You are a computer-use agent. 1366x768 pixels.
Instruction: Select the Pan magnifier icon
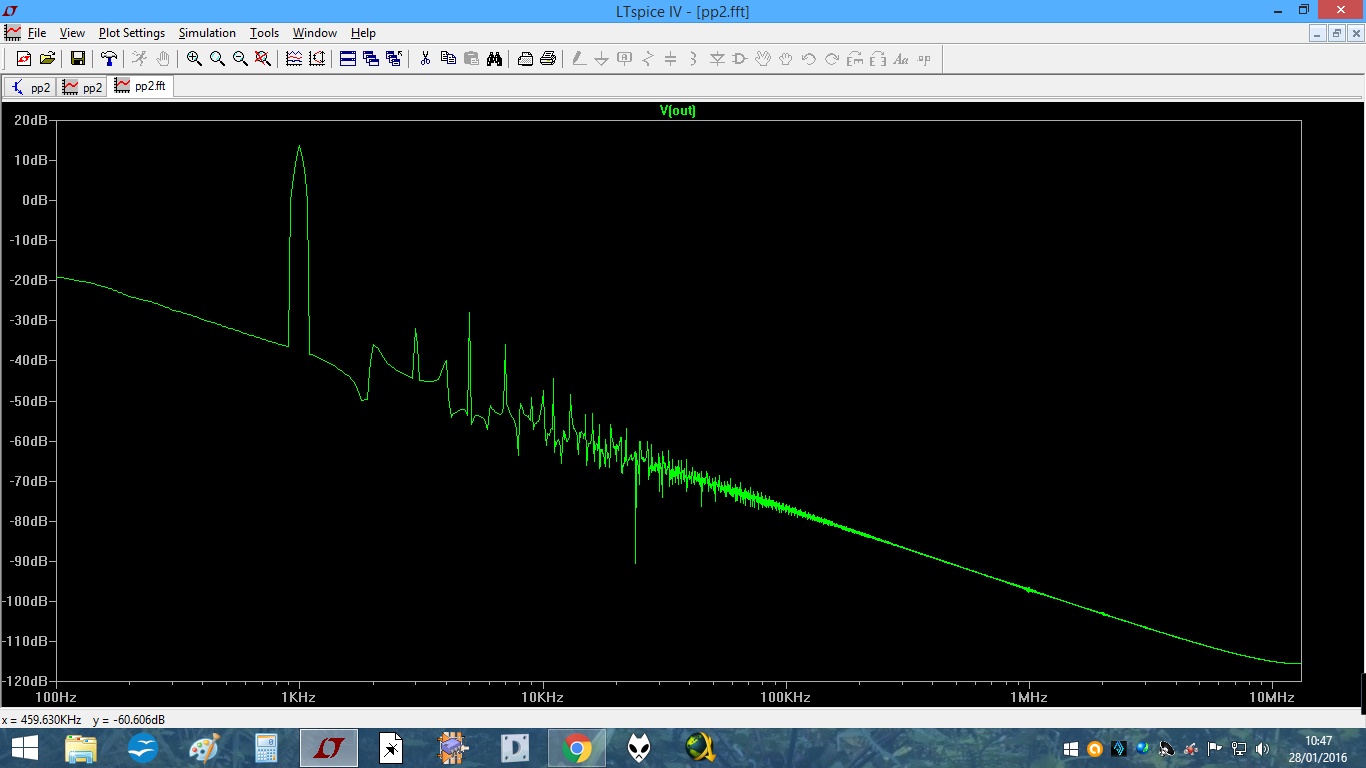[x=217, y=59]
